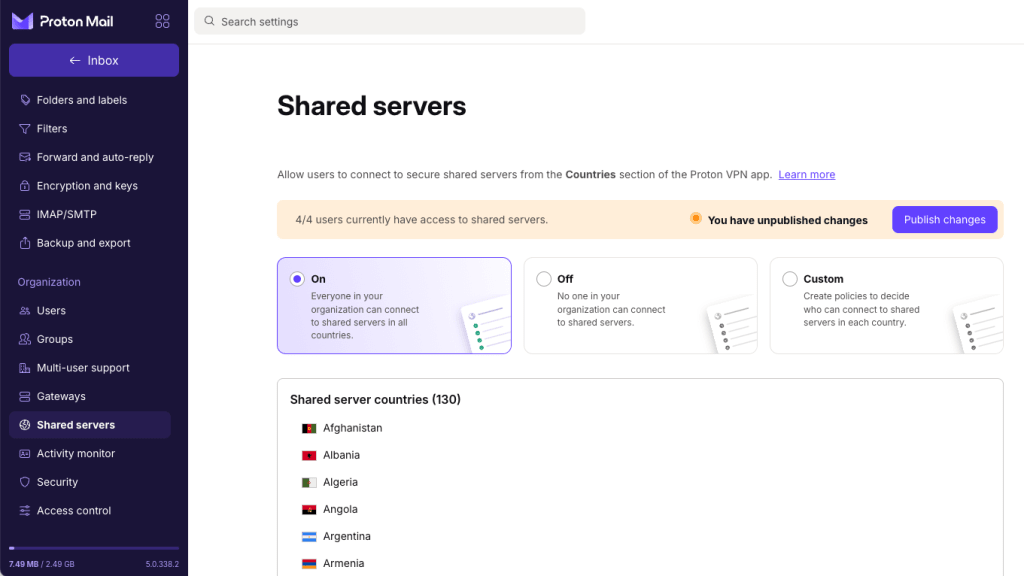1024x576 pixels.
Task: Open the Gateways settings
Action: (60, 396)
